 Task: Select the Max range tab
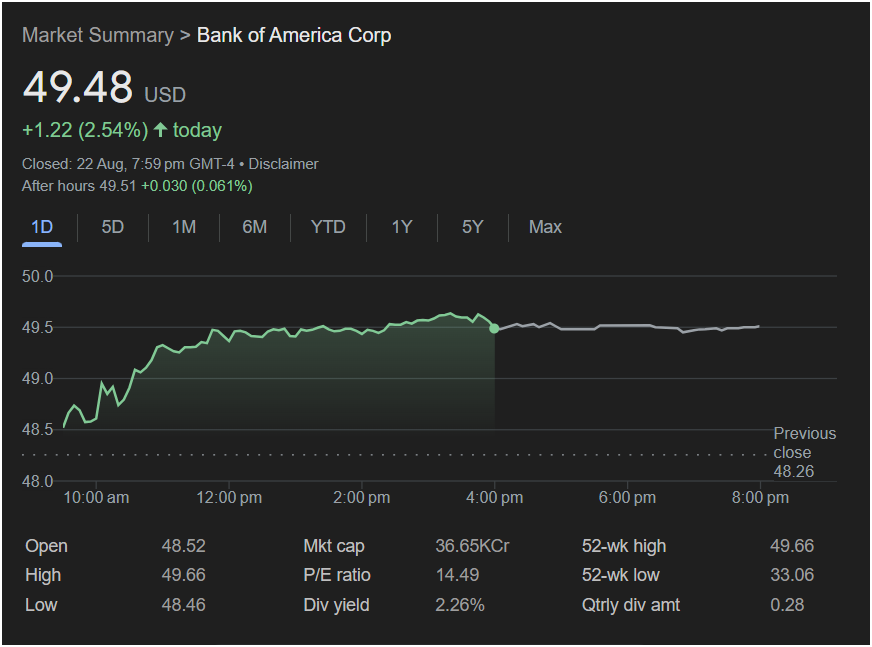pyautogui.click(x=545, y=227)
